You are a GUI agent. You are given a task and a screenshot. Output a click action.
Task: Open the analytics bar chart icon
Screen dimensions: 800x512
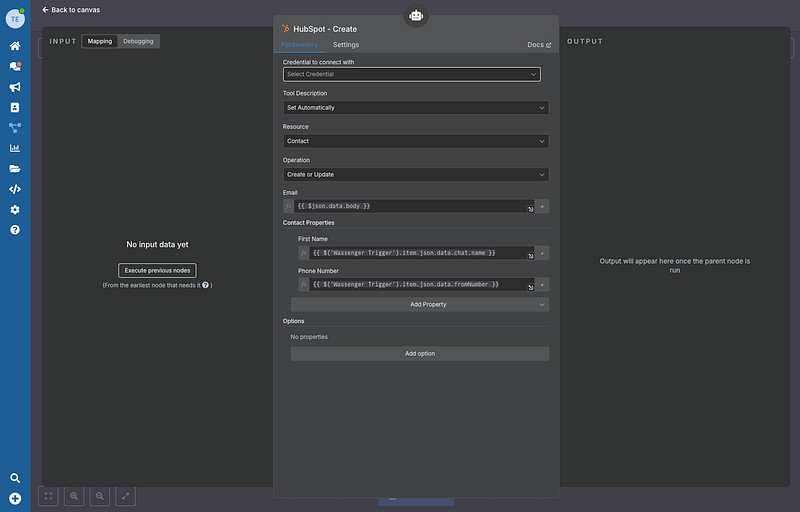(15, 148)
